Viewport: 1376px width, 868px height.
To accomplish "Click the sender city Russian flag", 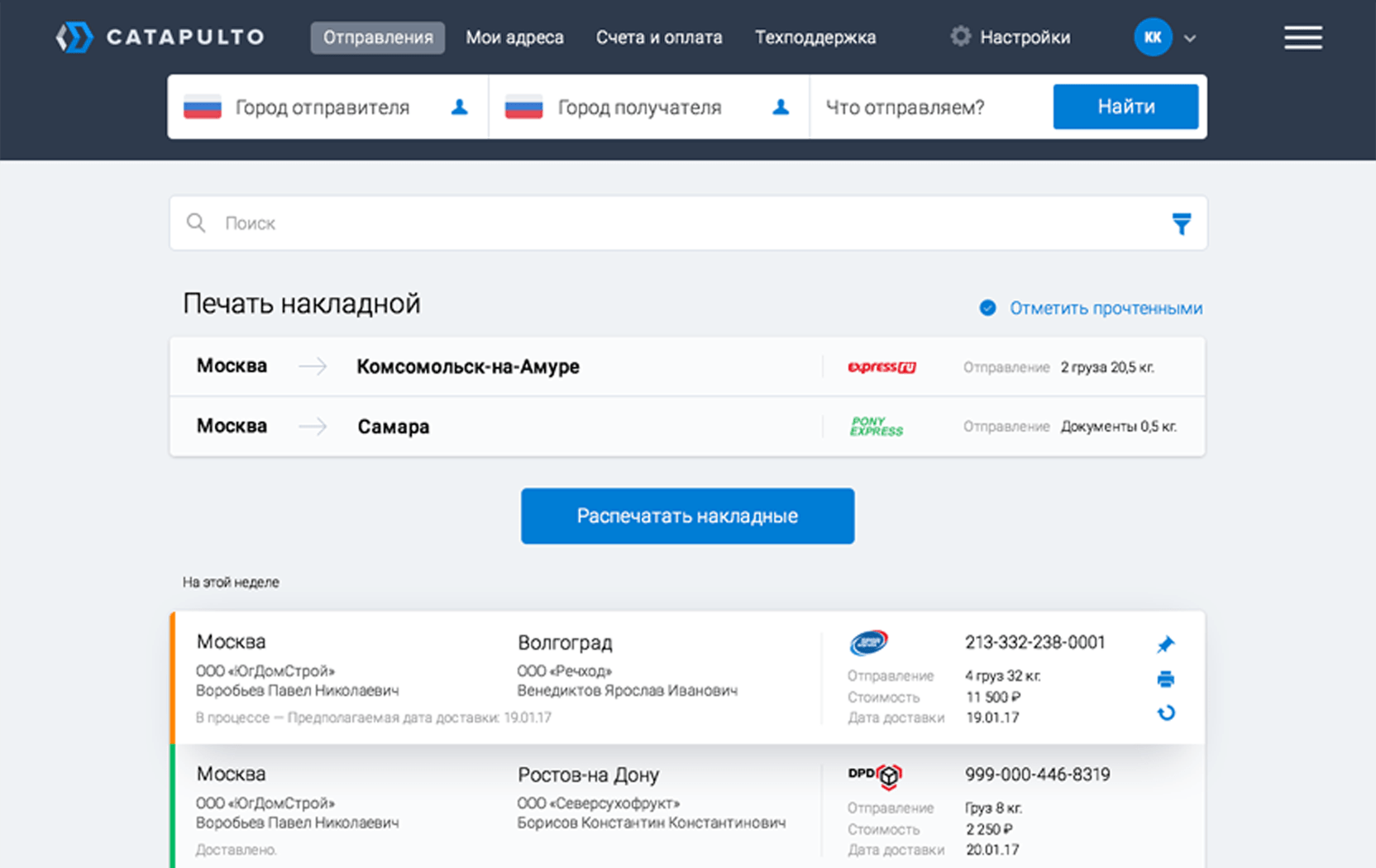I will pyautogui.click(x=202, y=107).
